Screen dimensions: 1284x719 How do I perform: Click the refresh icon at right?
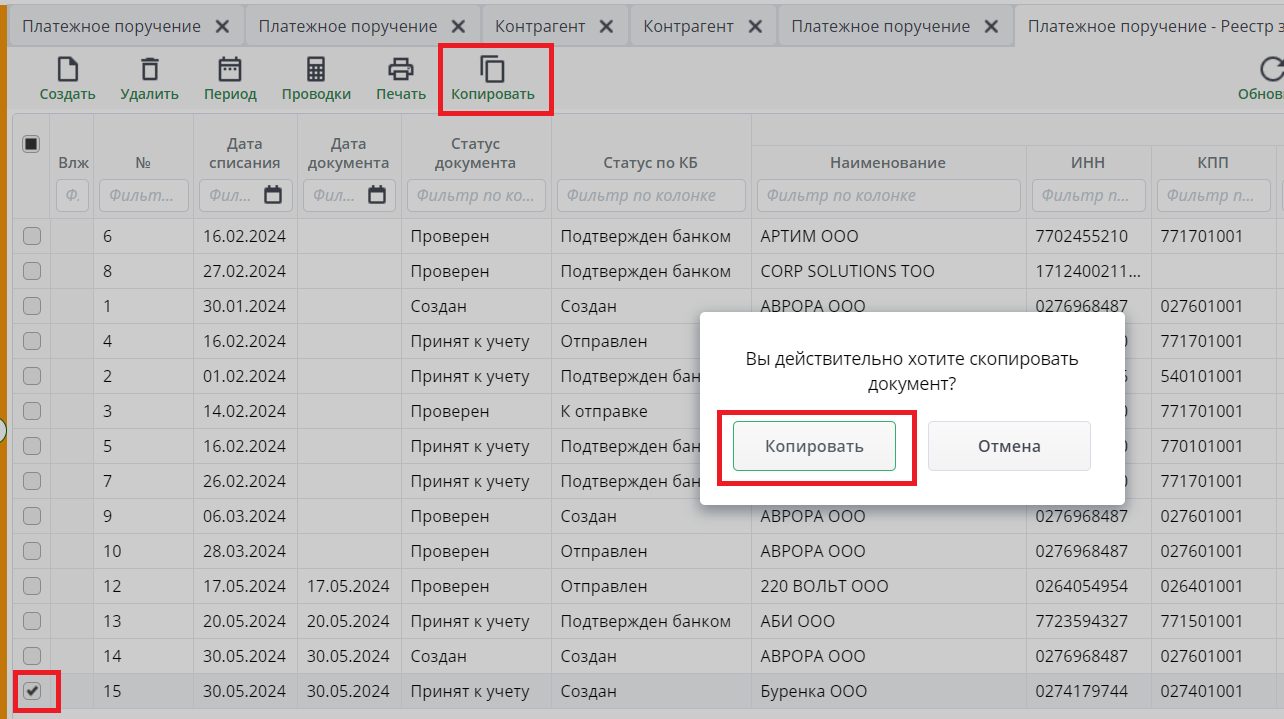[1271, 70]
